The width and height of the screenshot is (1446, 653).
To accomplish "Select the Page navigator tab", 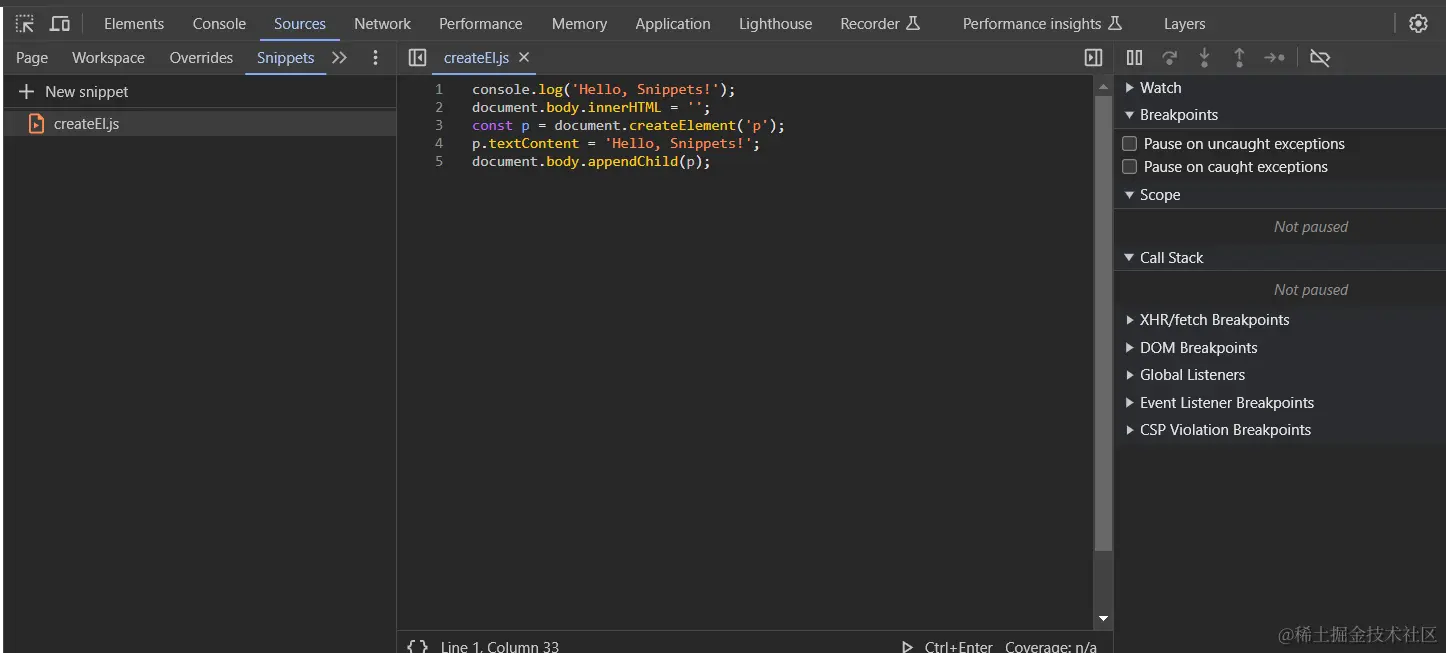I will coord(32,58).
